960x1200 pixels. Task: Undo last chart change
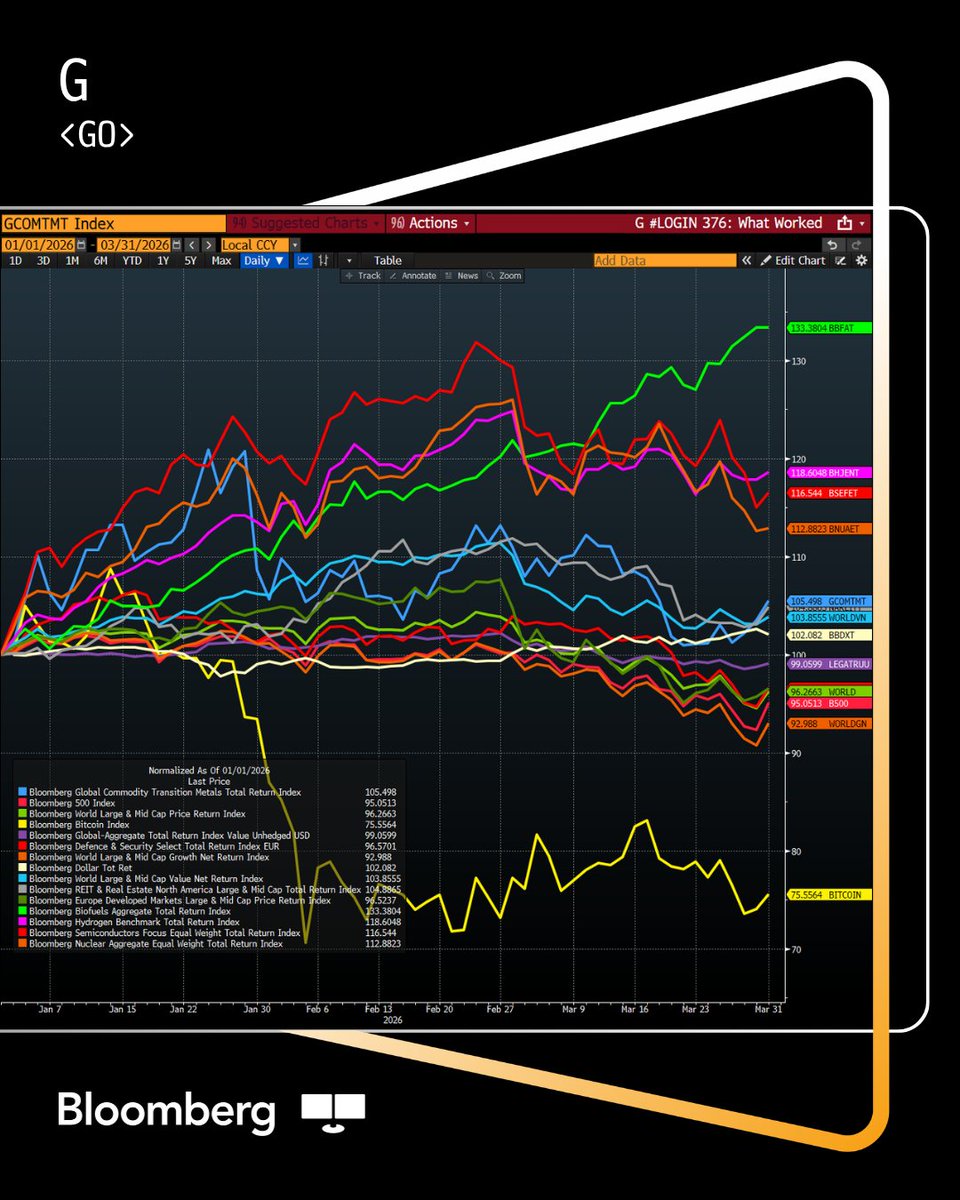(x=834, y=245)
